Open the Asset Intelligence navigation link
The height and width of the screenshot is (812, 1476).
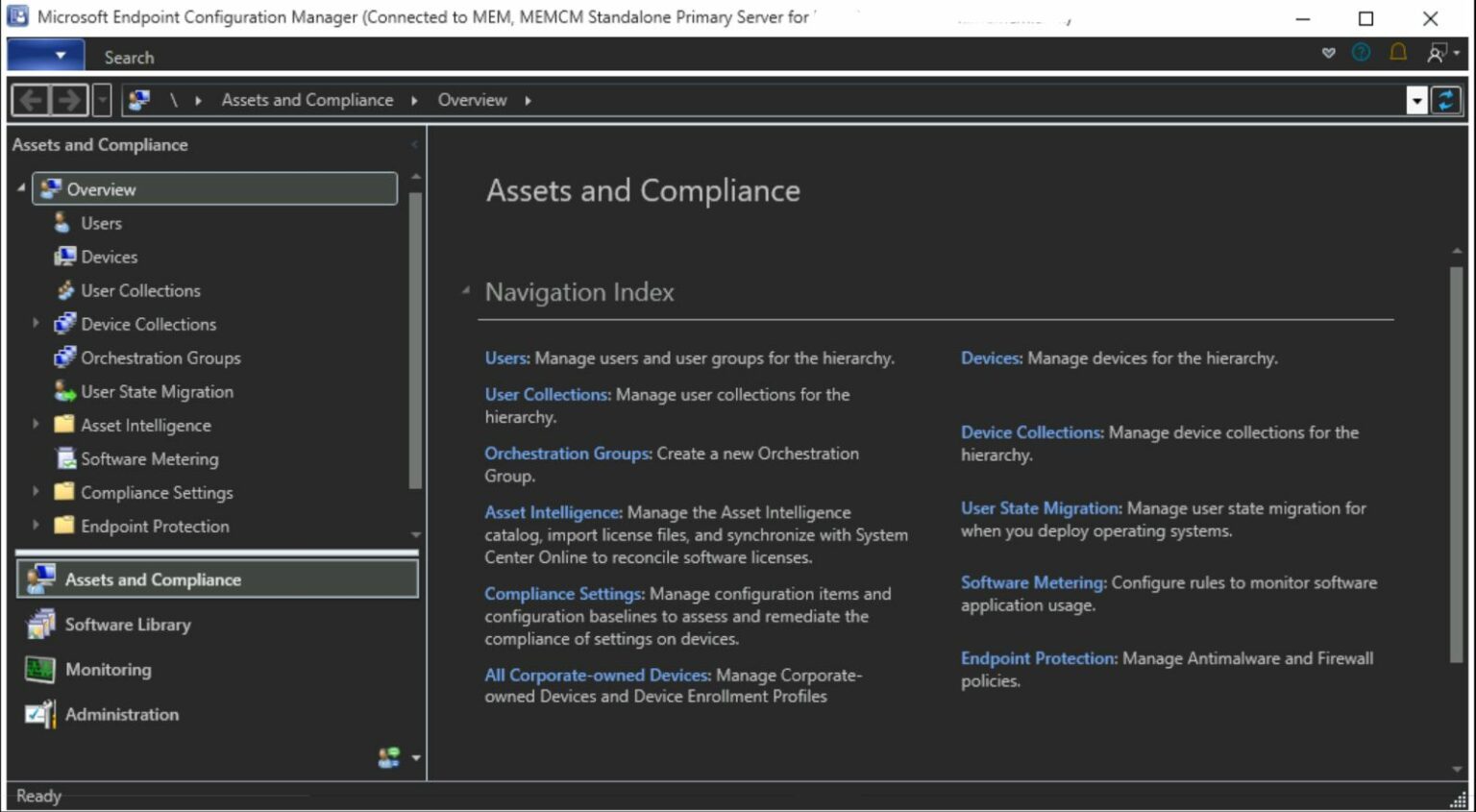coord(553,513)
